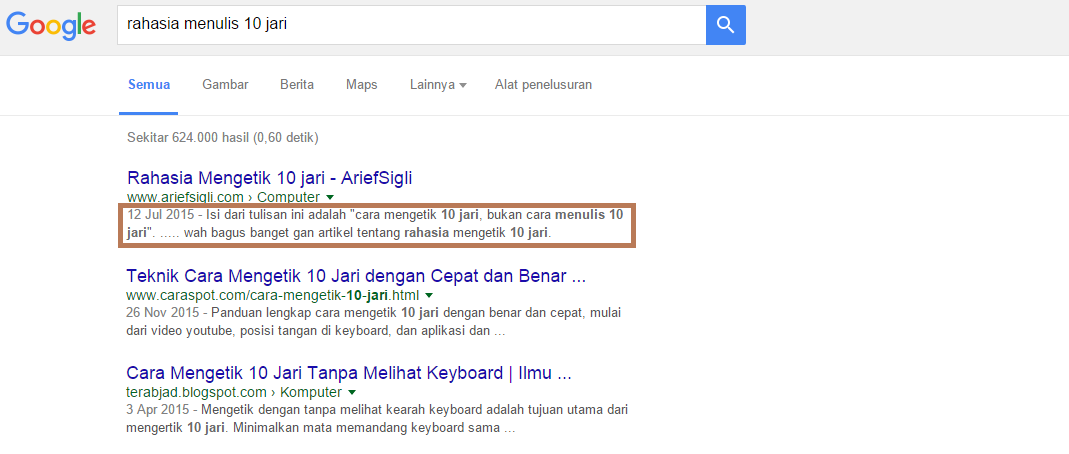
Task: Click the snippet dated 26 Nov 2015
Action: click(374, 322)
